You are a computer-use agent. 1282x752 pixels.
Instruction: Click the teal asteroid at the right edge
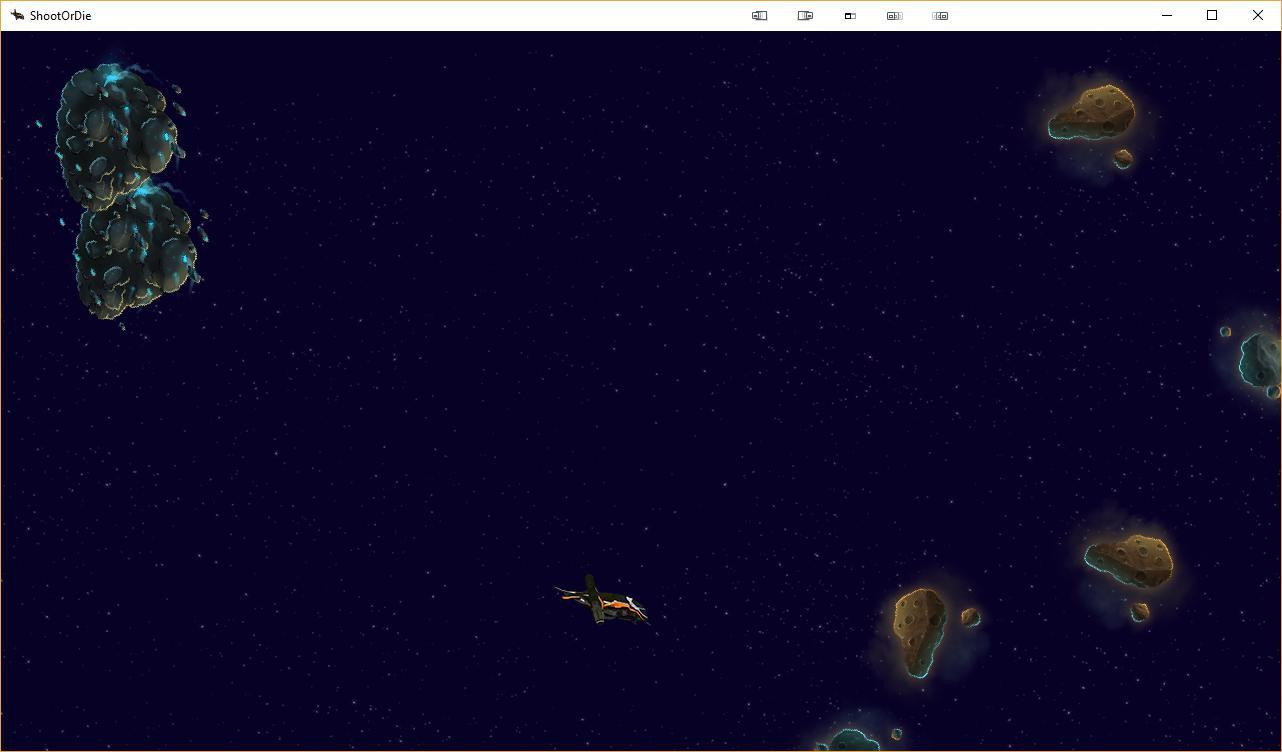click(x=1261, y=359)
